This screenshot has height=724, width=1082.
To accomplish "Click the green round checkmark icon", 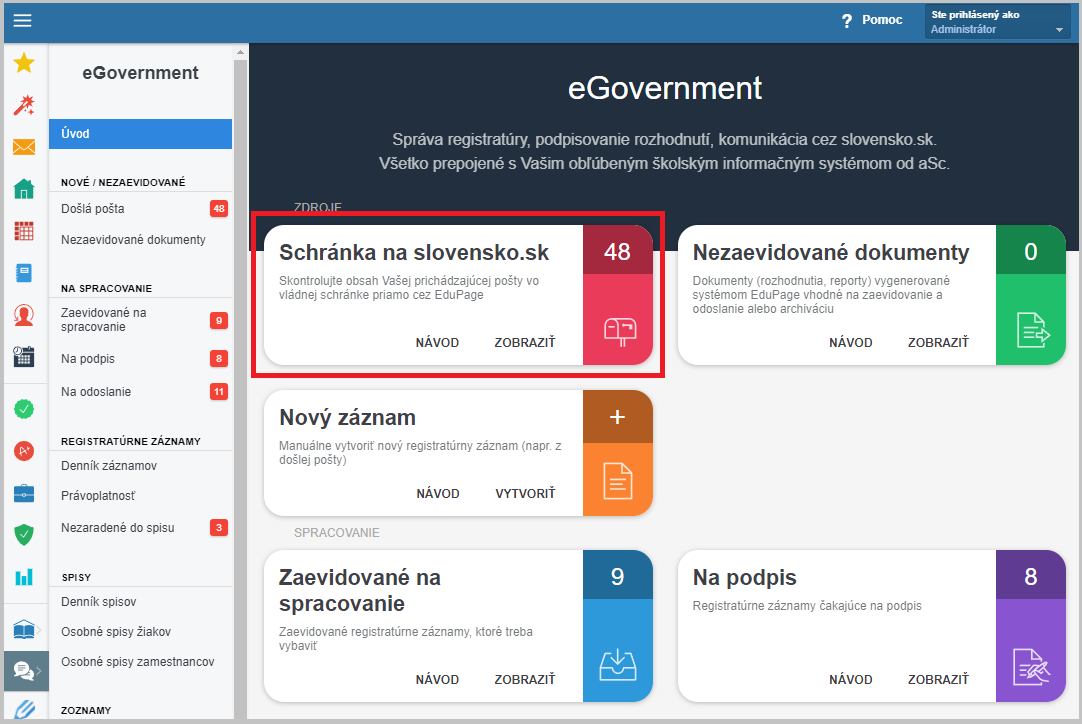I will tap(24, 409).
